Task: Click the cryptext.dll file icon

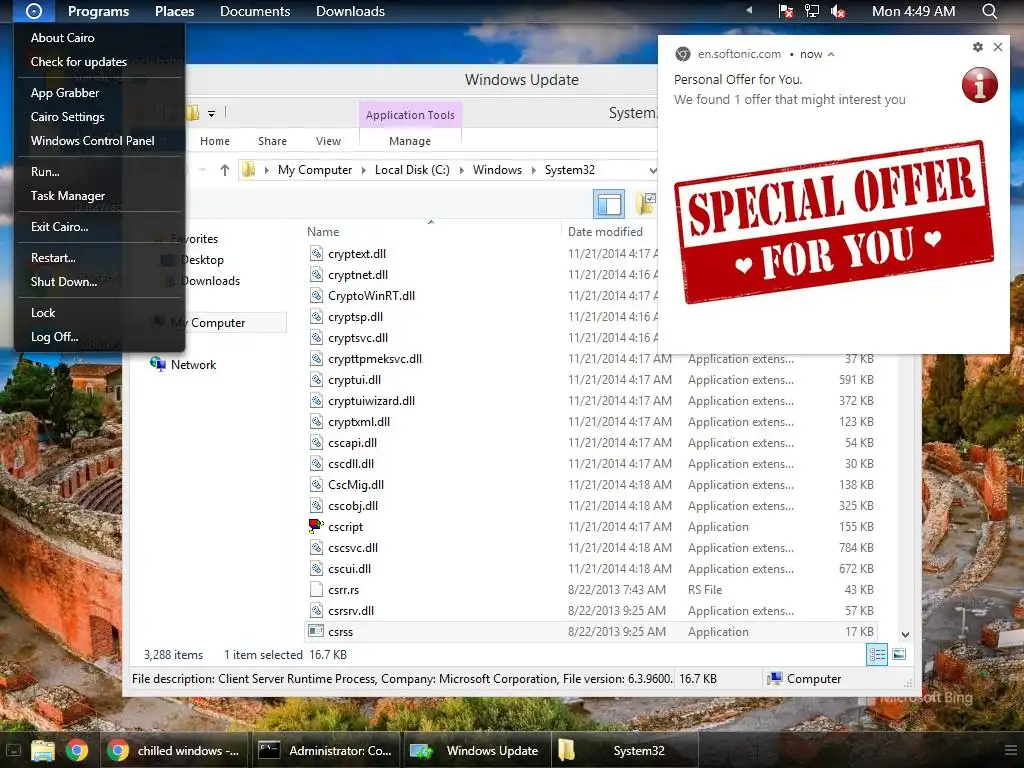Action: tap(316, 253)
